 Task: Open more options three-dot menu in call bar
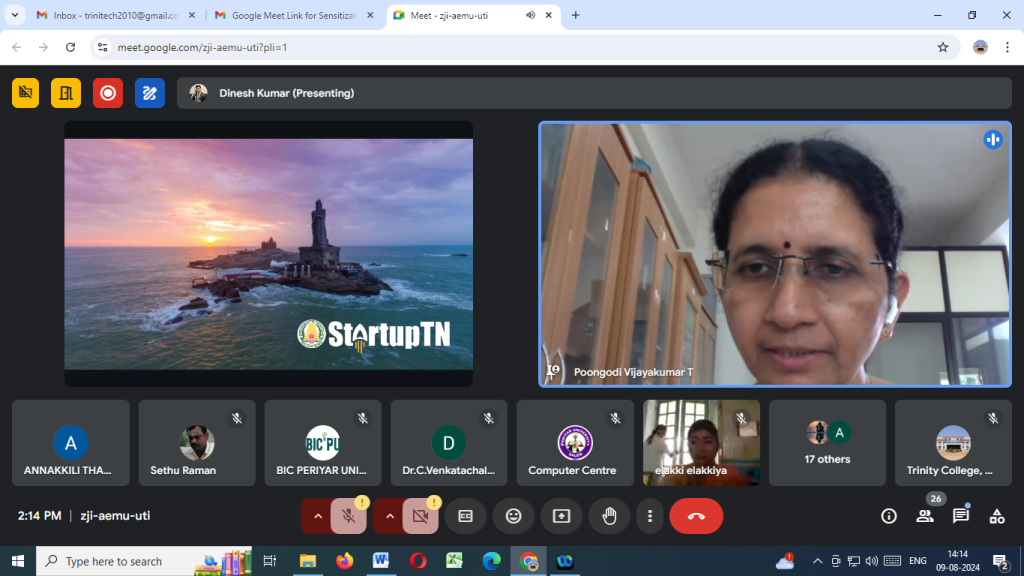[x=650, y=516]
